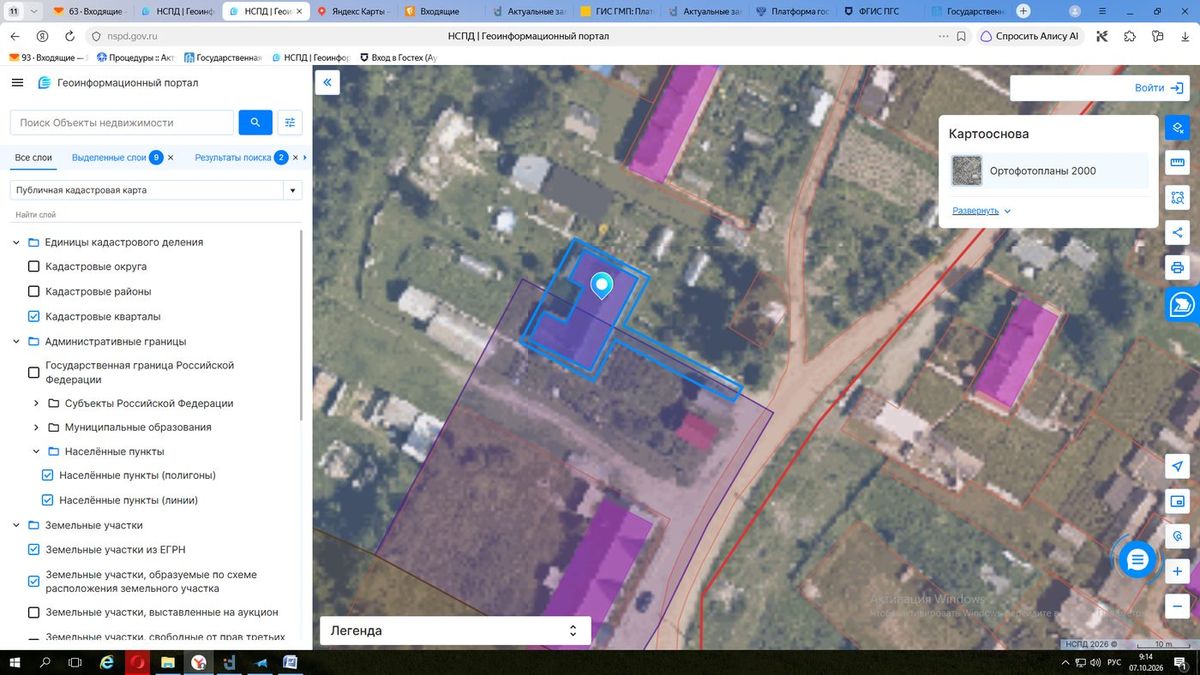Select the ruler measurement tool
Viewport: 1200px width, 675px height.
(1177, 163)
